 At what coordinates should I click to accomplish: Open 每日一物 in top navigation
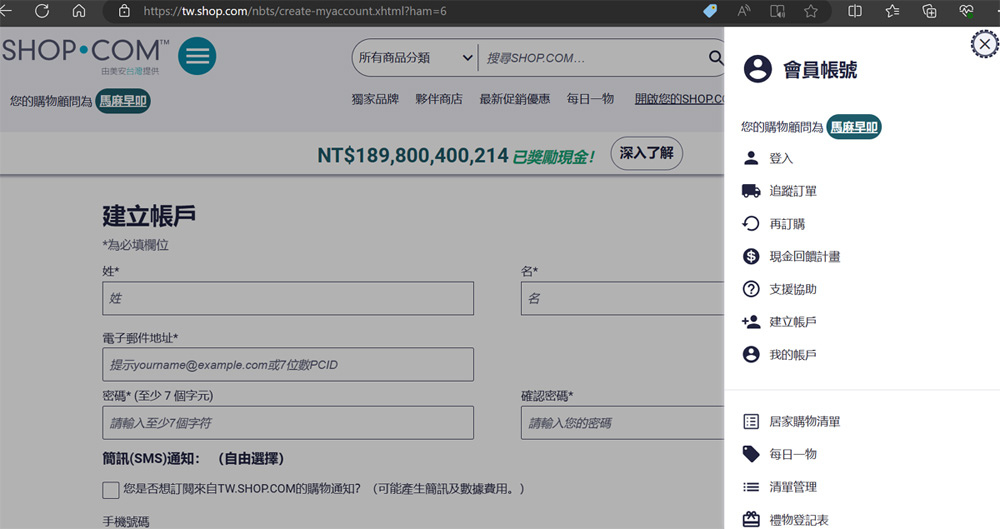click(590, 99)
